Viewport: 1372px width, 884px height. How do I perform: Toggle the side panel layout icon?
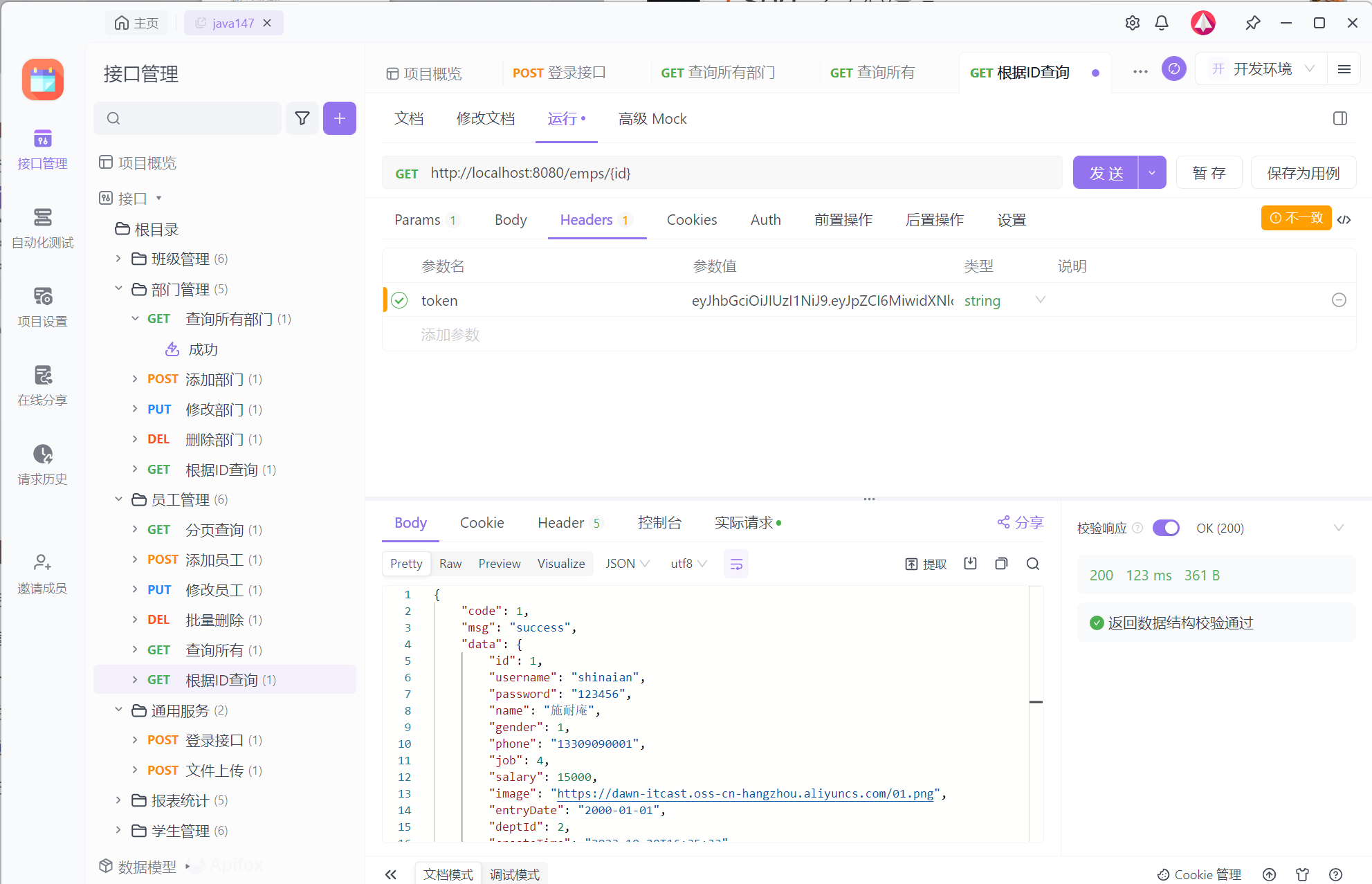[1340, 118]
